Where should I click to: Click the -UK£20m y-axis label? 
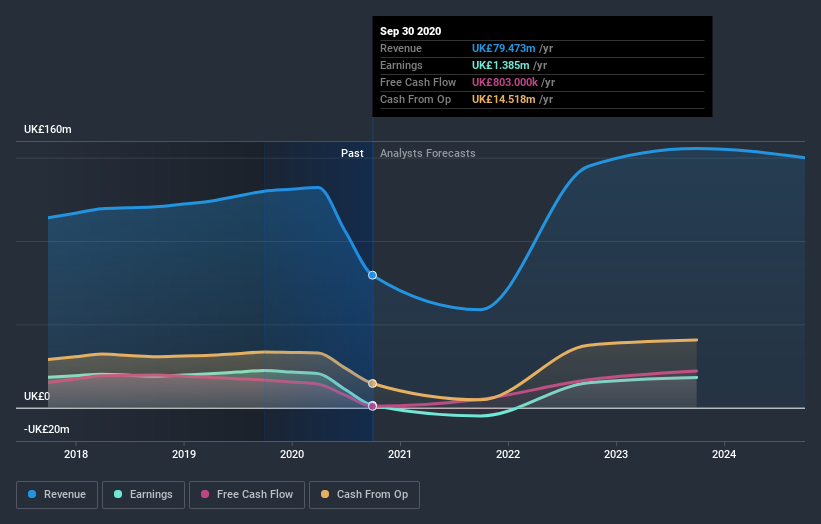tap(47, 429)
